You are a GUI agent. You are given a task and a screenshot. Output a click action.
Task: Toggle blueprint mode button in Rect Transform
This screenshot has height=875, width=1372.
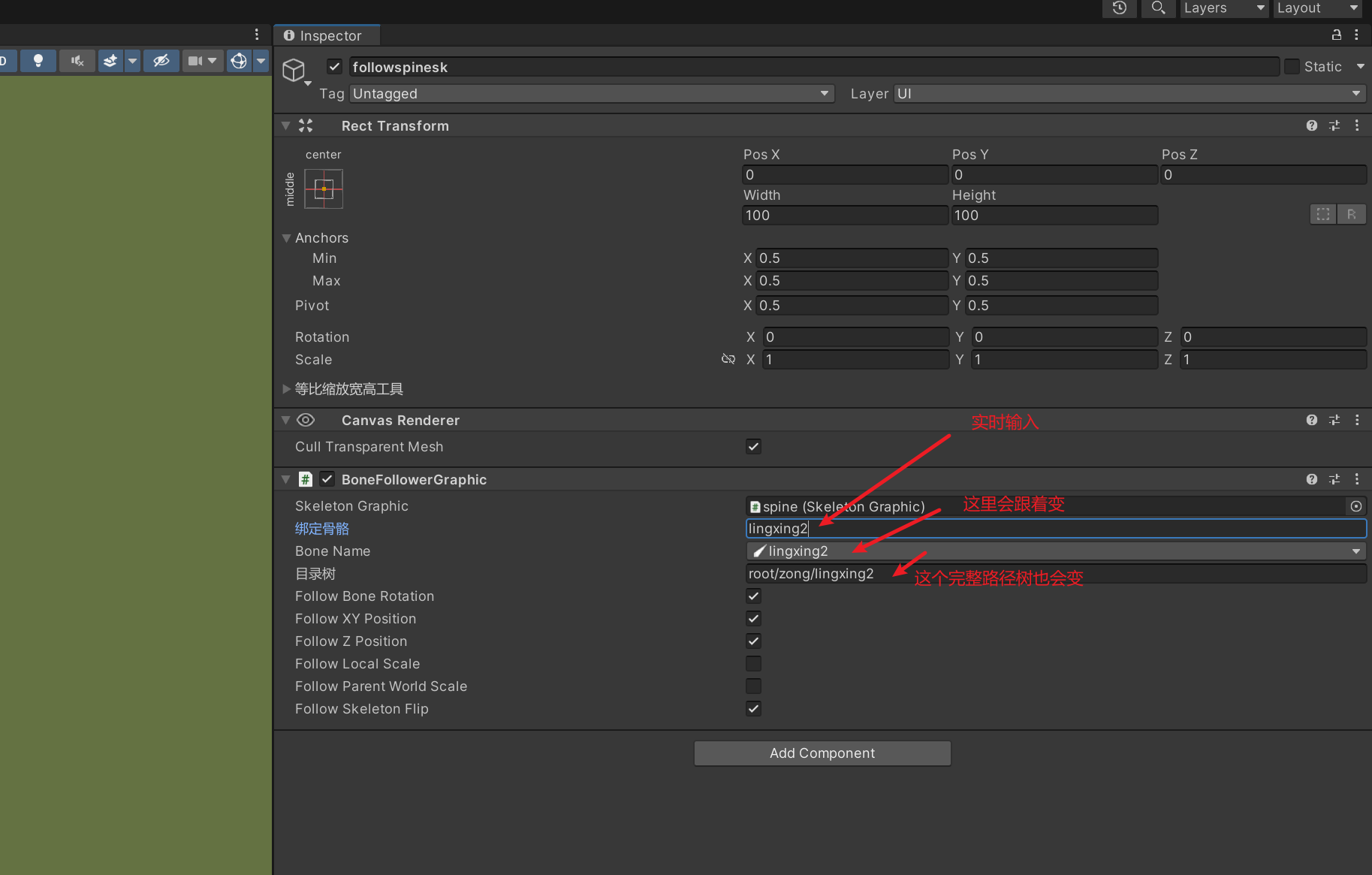coord(1323,214)
